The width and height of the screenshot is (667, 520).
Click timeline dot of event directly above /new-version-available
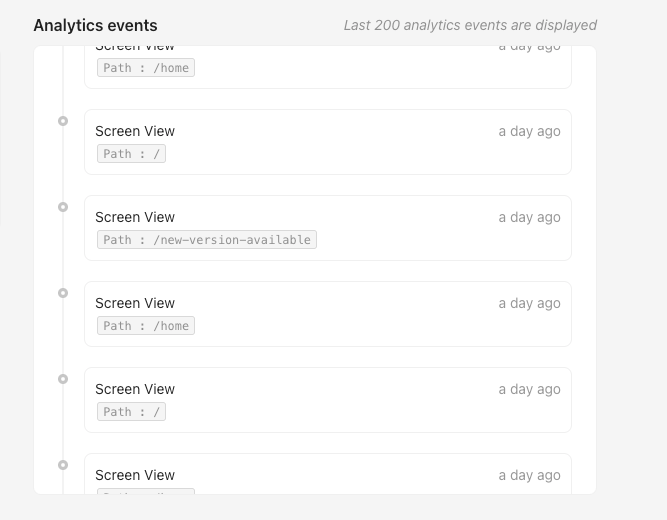(x=63, y=121)
